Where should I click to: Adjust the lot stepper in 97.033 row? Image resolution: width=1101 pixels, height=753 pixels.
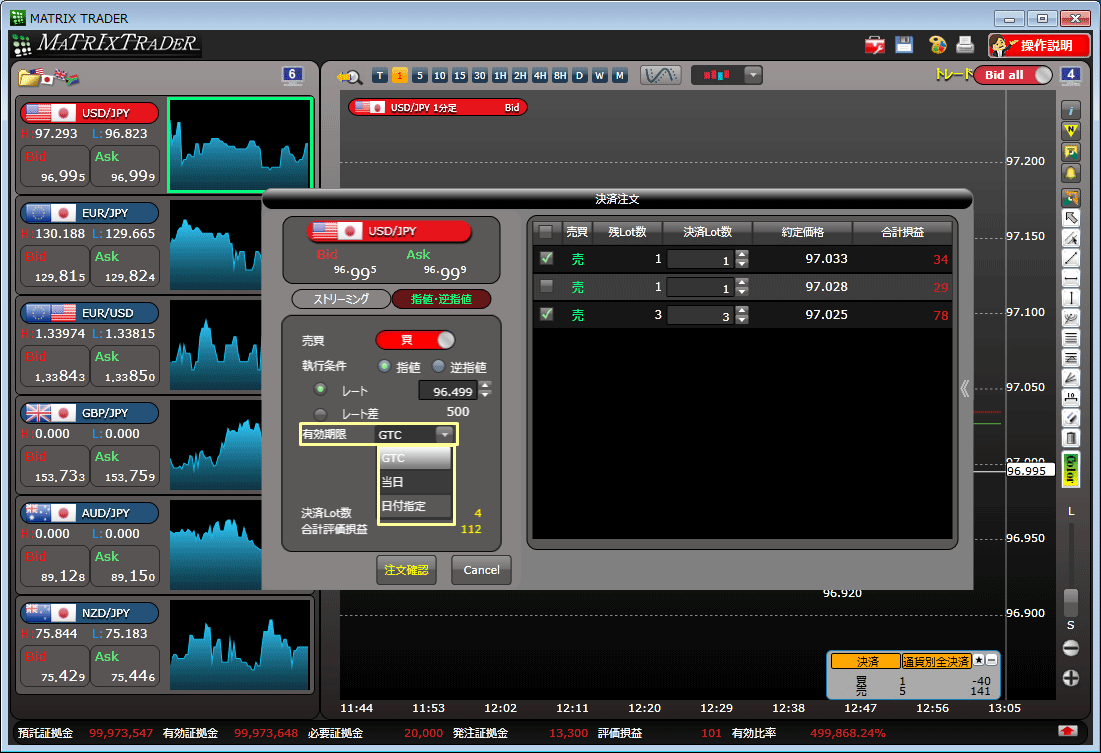tap(742, 259)
